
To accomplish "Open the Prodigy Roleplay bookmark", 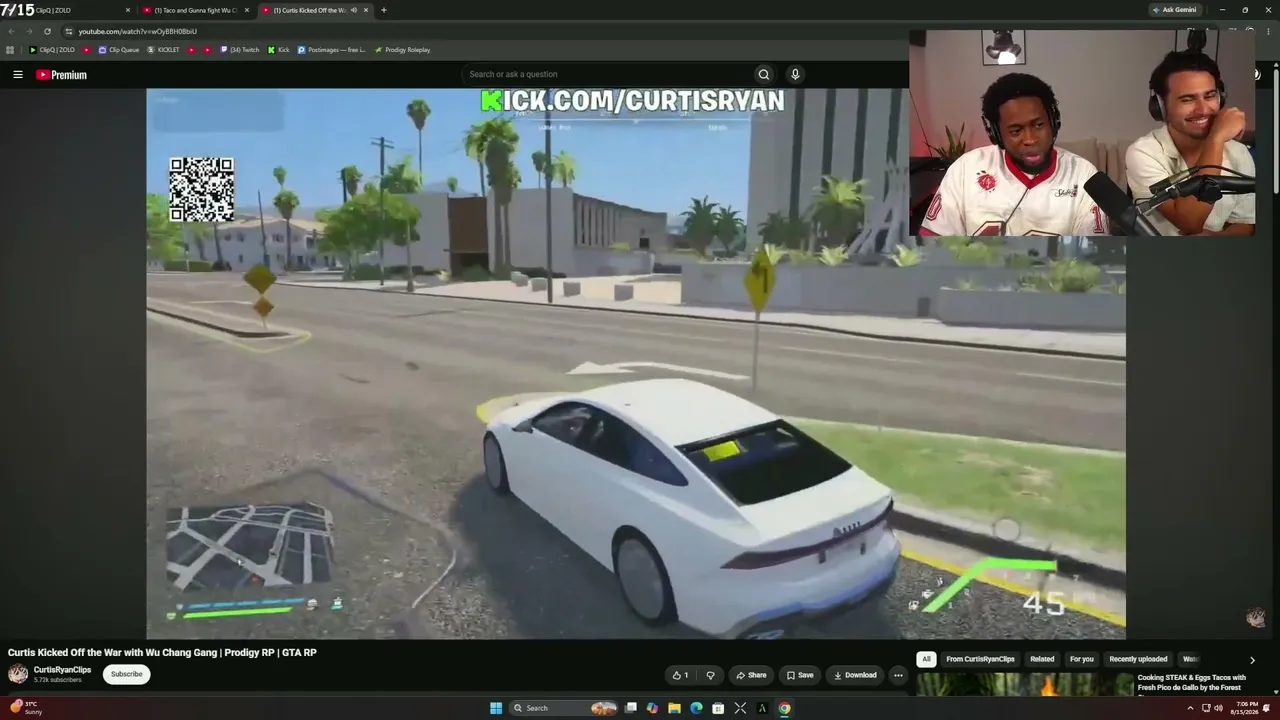I will pos(402,50).
